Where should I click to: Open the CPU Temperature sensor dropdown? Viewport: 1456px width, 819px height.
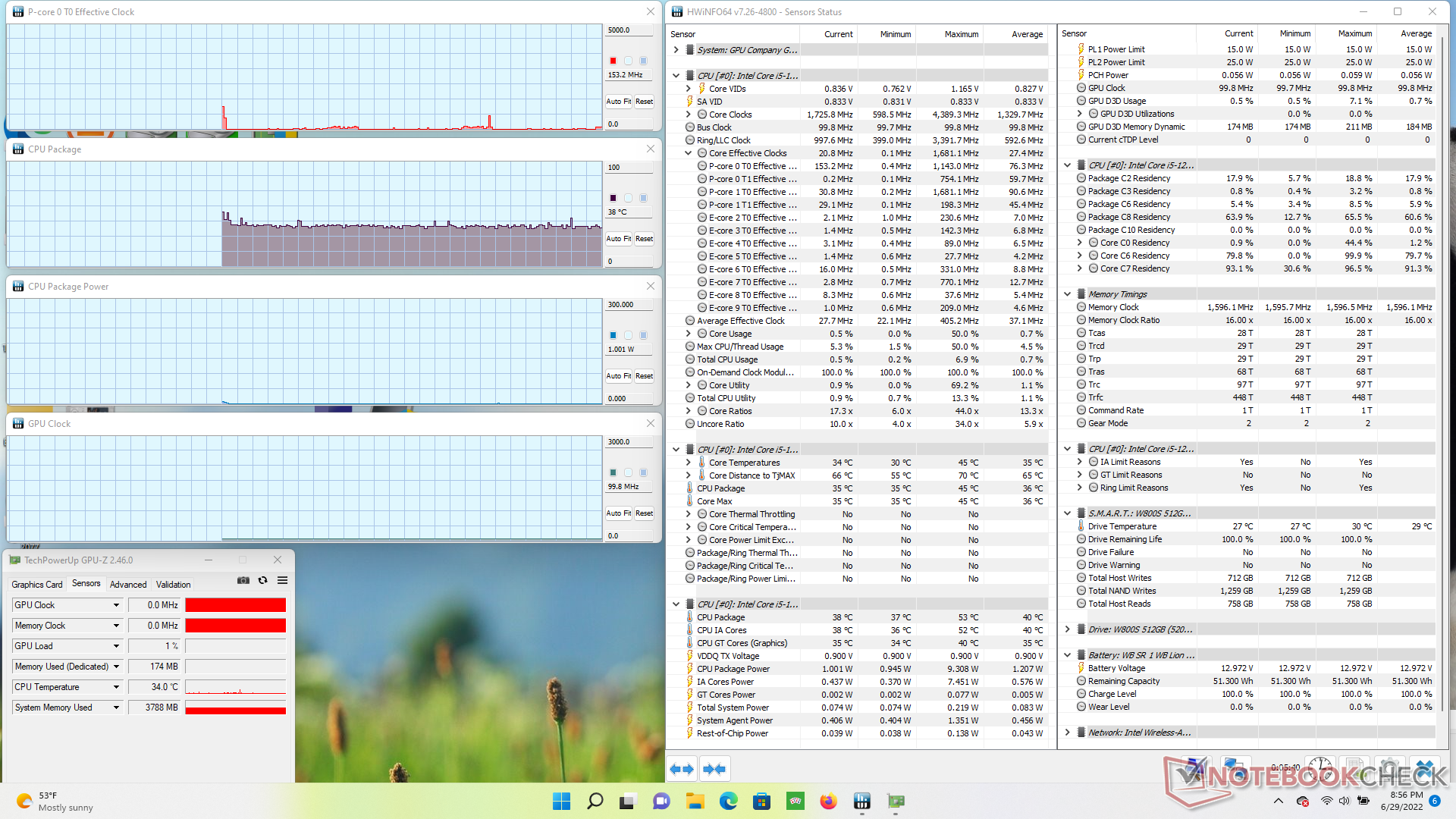point(116,687)
